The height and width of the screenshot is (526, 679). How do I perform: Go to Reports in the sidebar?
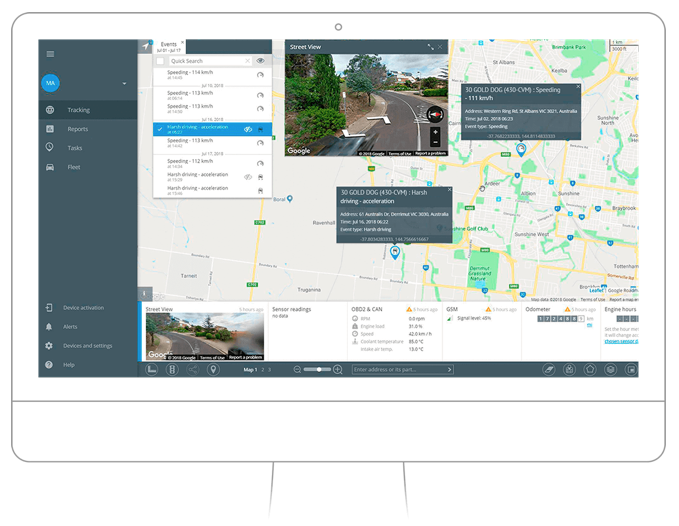(x=77, y=129)
